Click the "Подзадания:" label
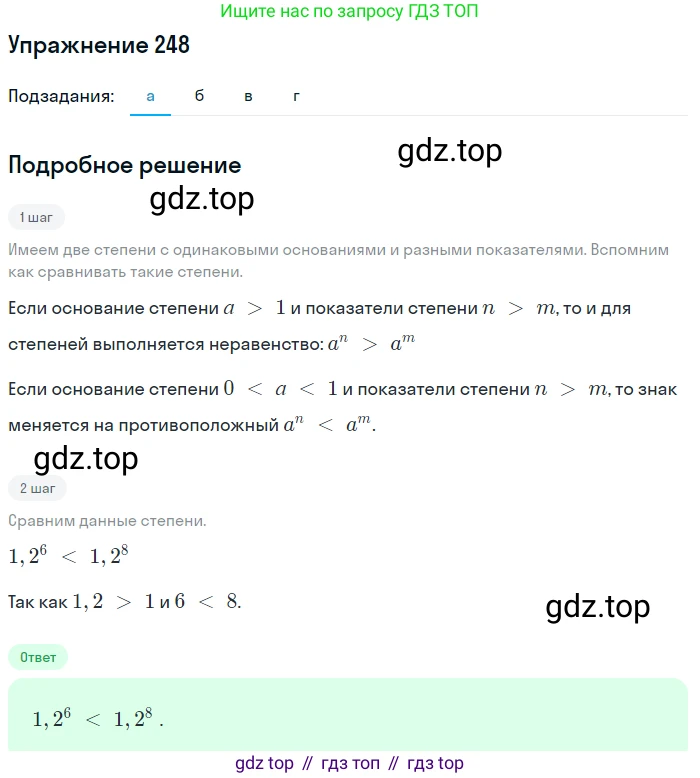 (x=61, y=96)
